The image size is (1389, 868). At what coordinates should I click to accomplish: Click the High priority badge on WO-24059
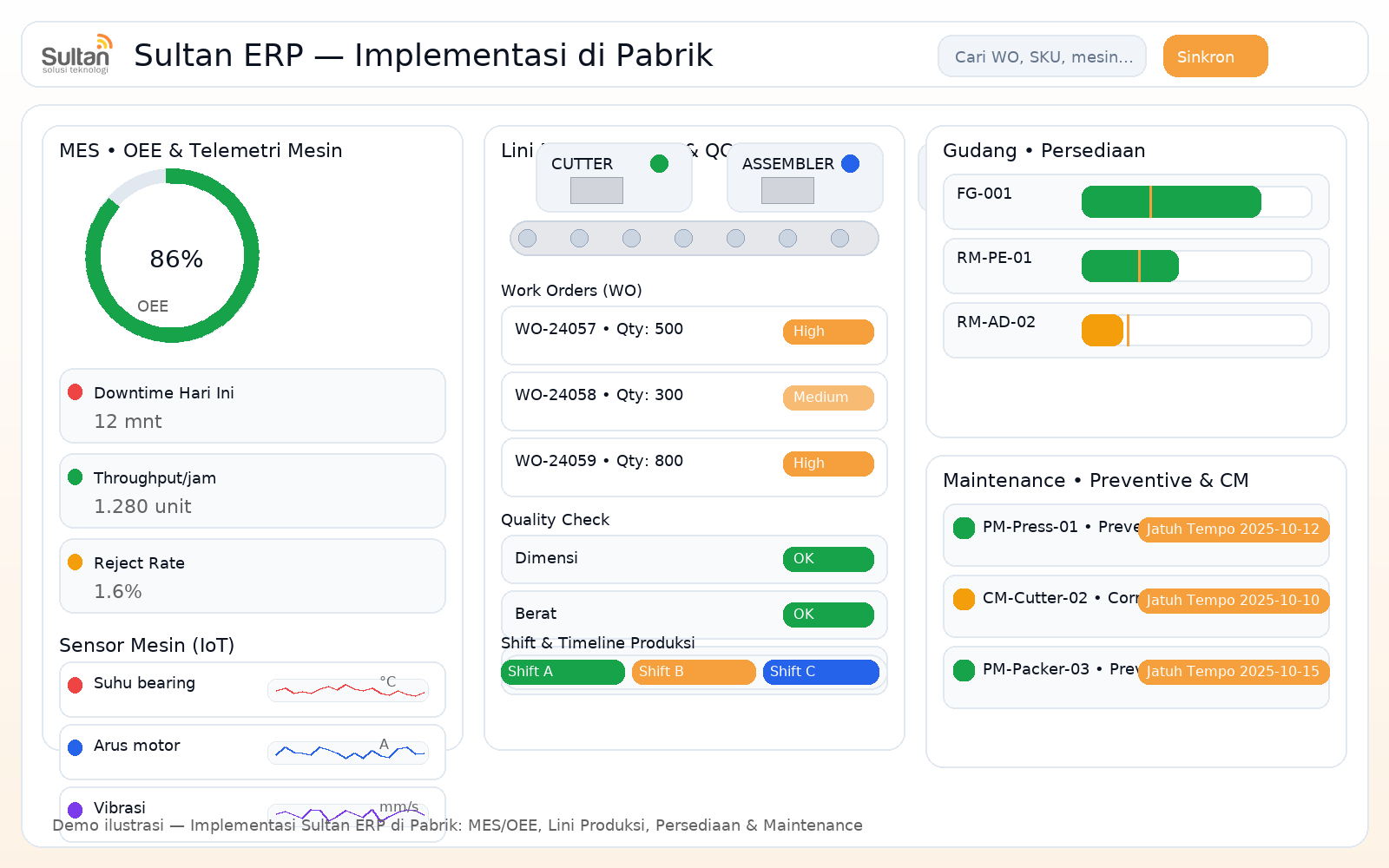tap(828, 463)
